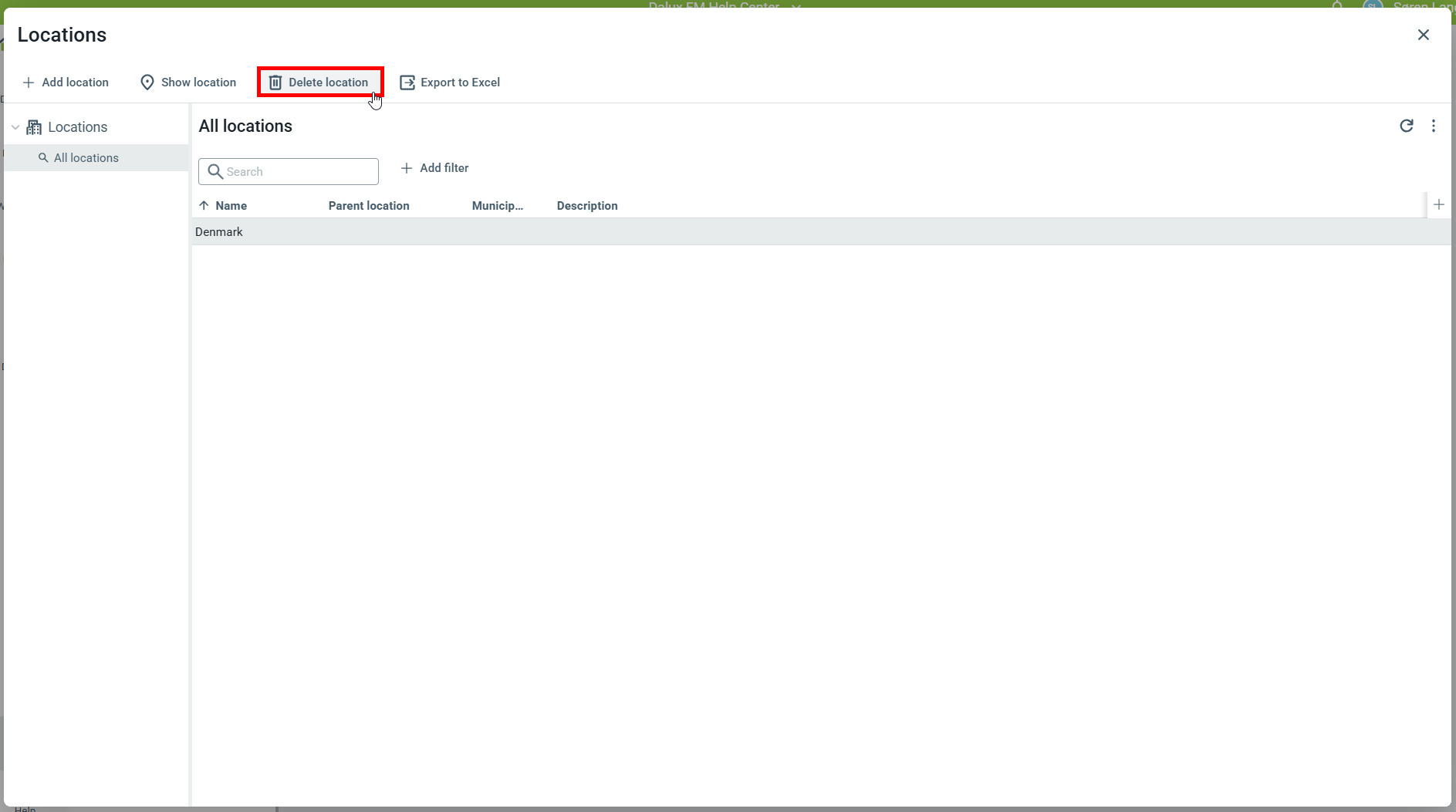
Task: Refresh the All locations list
Action: pyautogui.click(x=1406, y=126)
